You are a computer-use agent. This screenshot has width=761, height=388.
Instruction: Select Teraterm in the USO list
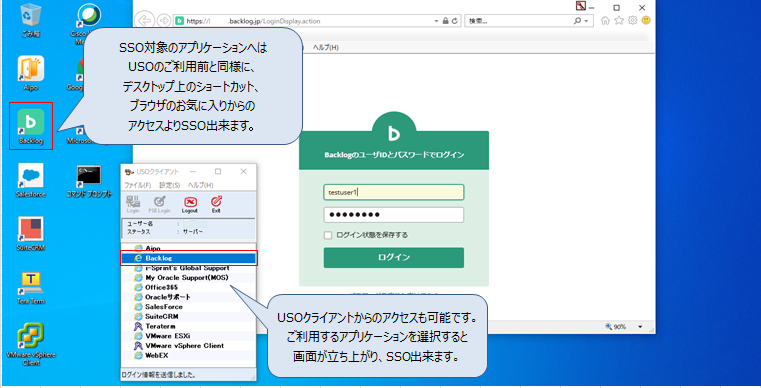(188, 326)
